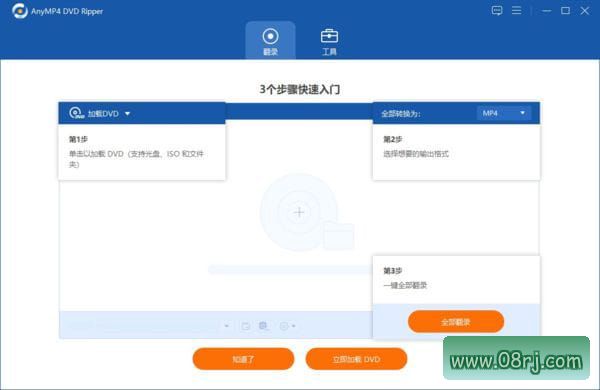Click the 加载DVD disc icon
600x390 pixels.
77,113
